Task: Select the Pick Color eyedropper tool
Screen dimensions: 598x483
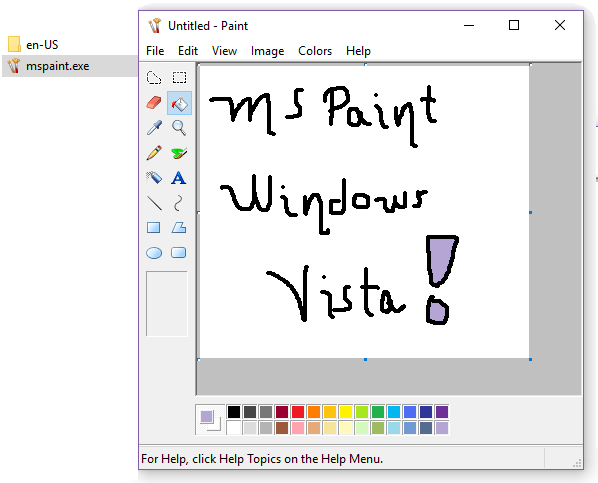Action: (154, 128)
